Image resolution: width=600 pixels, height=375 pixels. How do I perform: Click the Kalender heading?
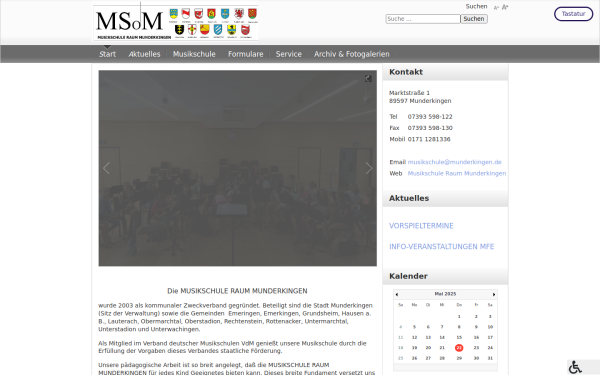pyautogui.click(x=408, y=276)
